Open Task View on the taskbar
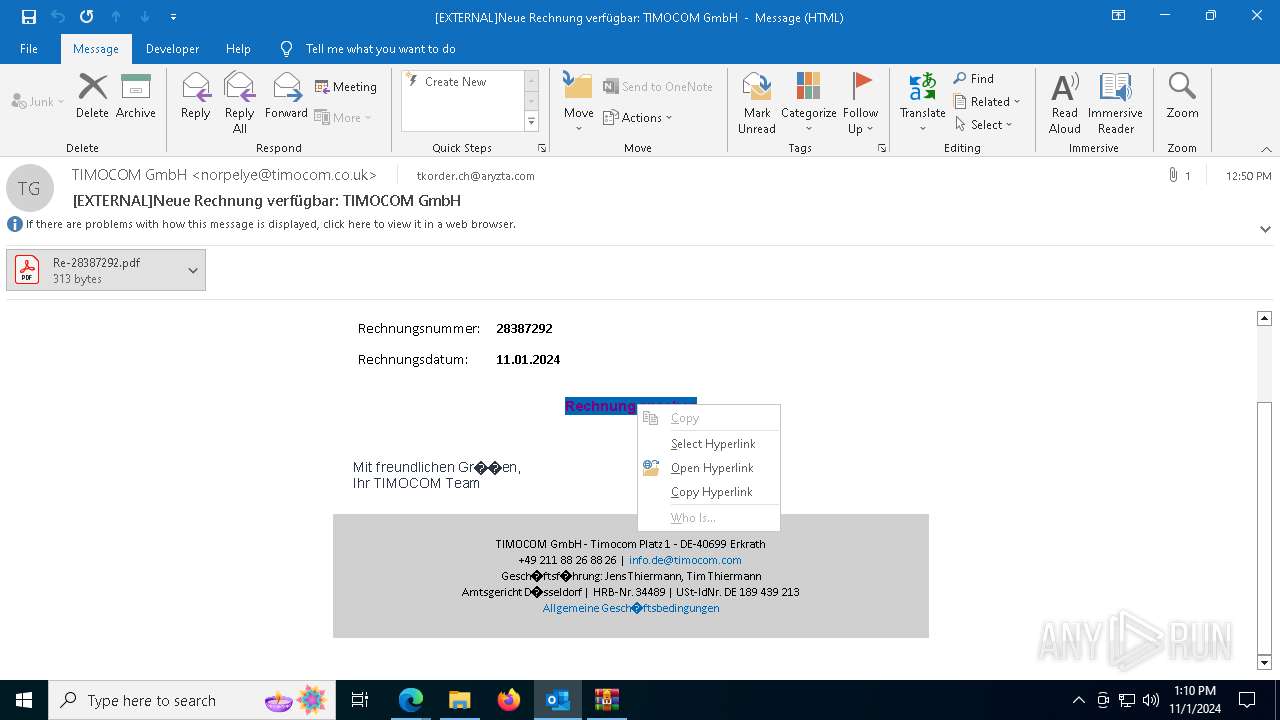The height and width of the screenshot is (720, 1280). (x=360, y=700)
